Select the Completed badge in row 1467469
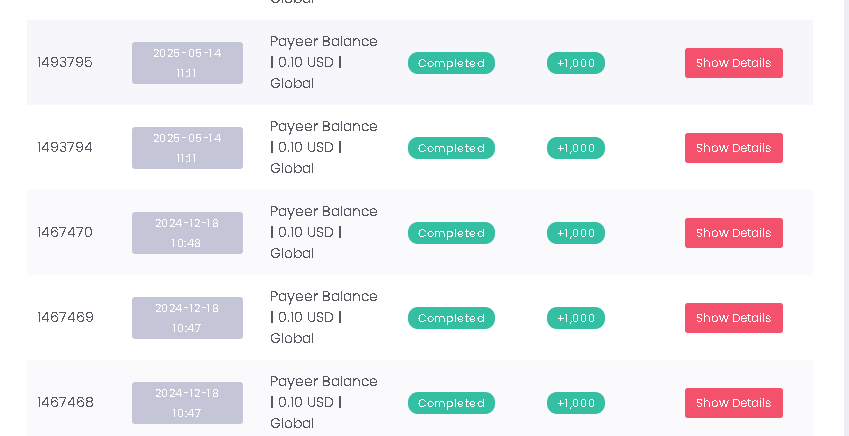This screenshot has width=849, height=436. coord(451,318)
